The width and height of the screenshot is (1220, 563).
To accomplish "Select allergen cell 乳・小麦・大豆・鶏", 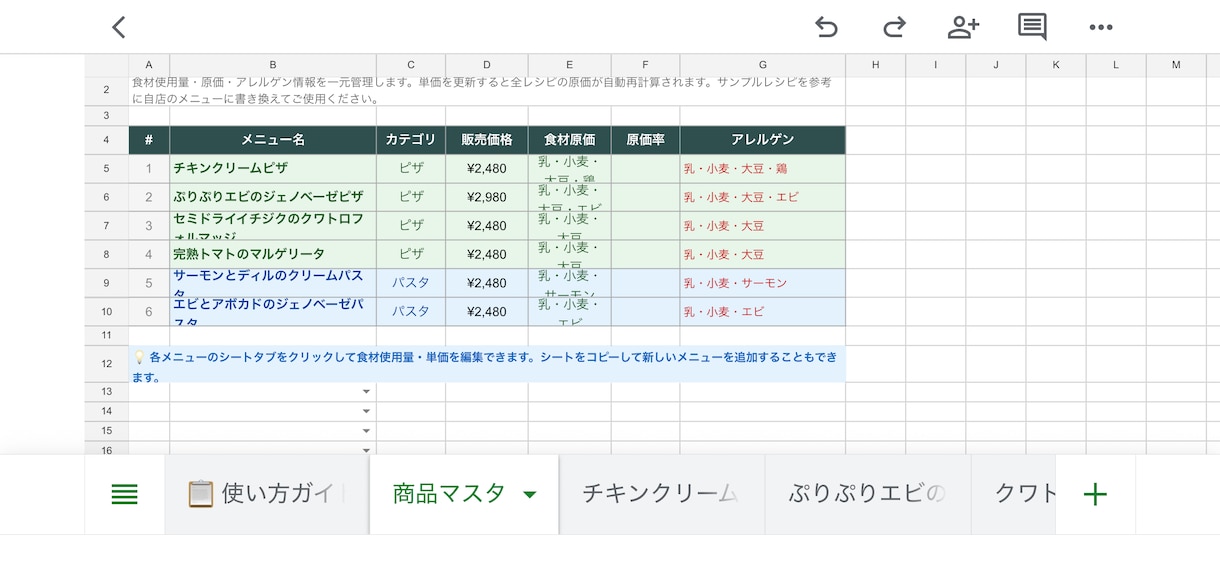I will coord(763,168).
